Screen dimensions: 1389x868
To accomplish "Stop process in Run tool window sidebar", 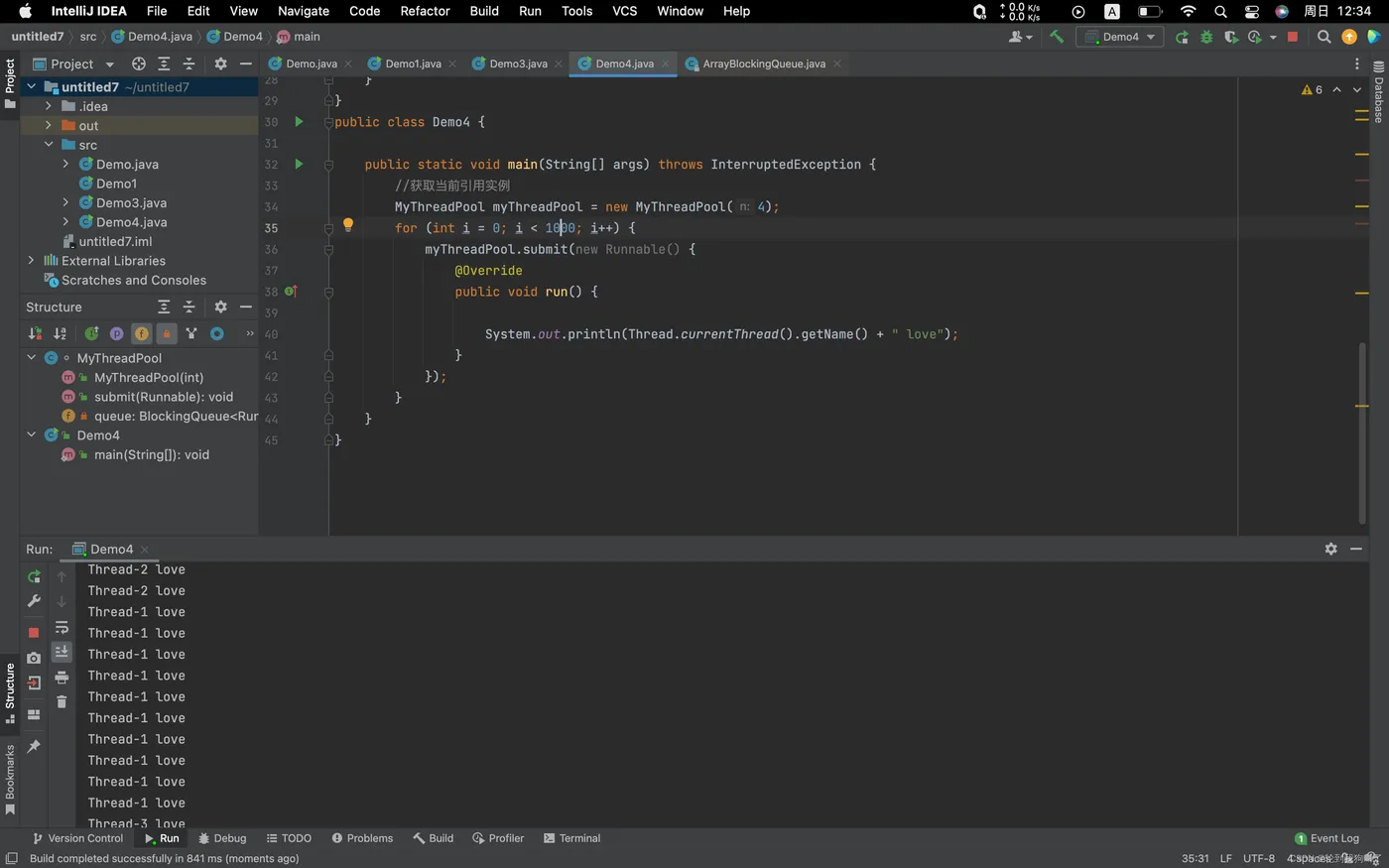I will [34, 632].
